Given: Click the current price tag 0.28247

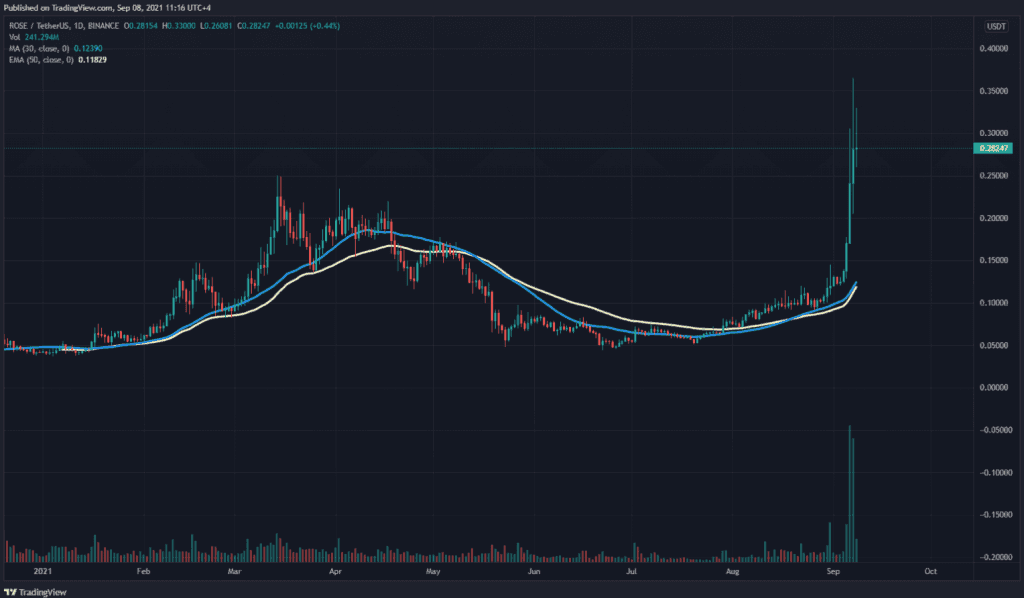Looking at the screenshot, I should (x=995, y=148).
